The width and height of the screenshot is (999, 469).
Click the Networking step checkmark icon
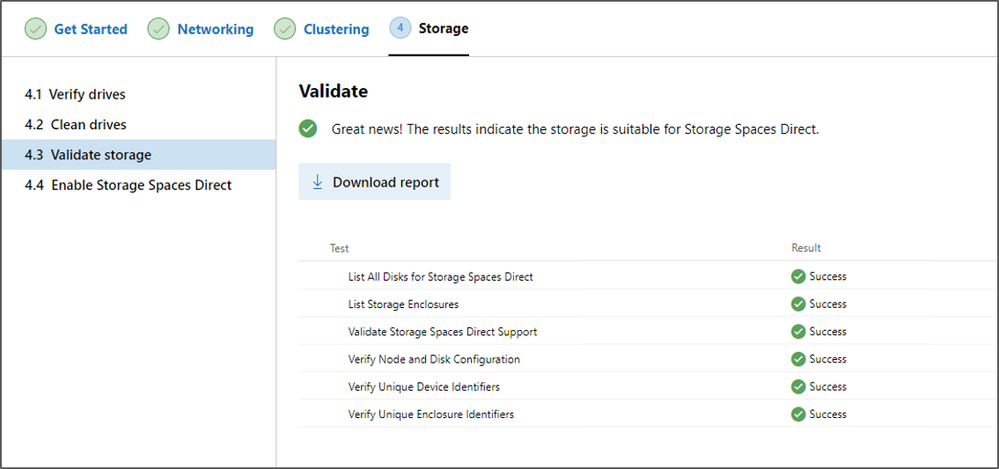tap(159, 29)
